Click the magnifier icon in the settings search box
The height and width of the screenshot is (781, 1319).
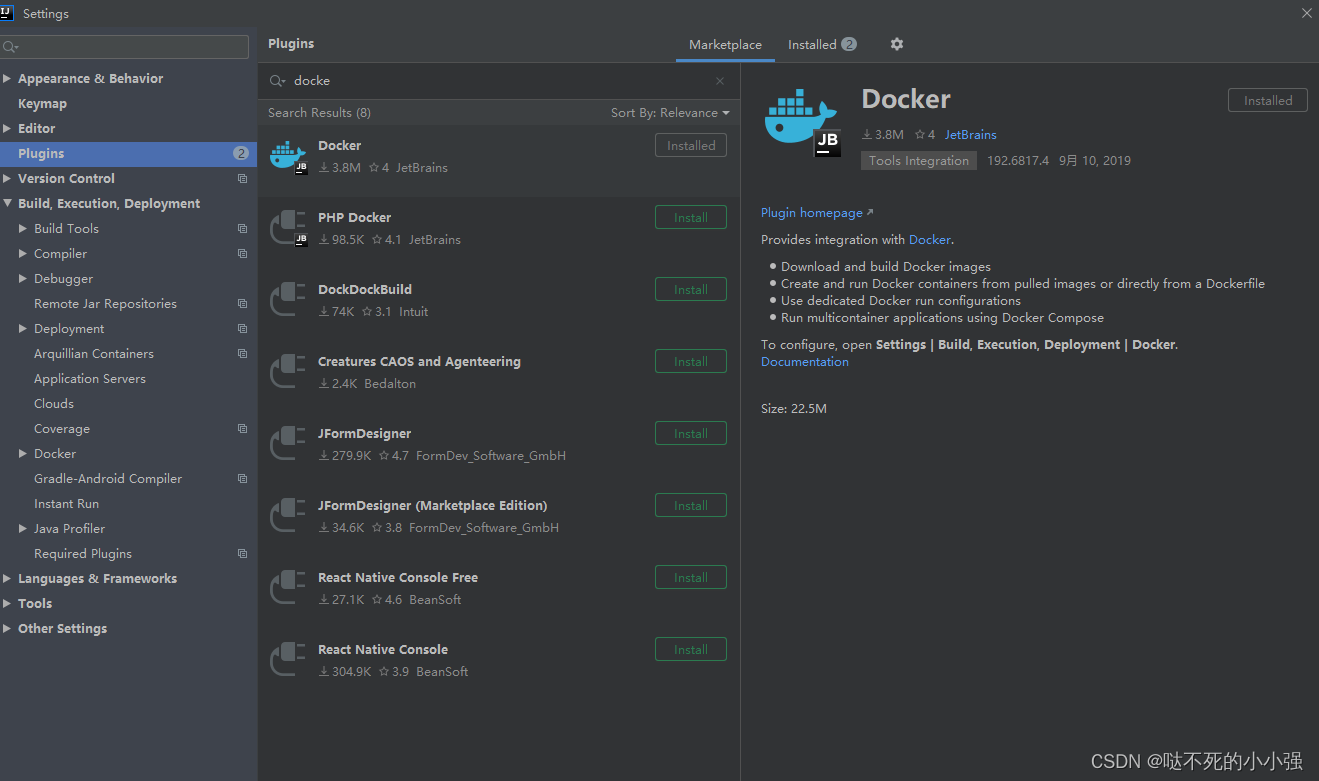coord(10,47)
